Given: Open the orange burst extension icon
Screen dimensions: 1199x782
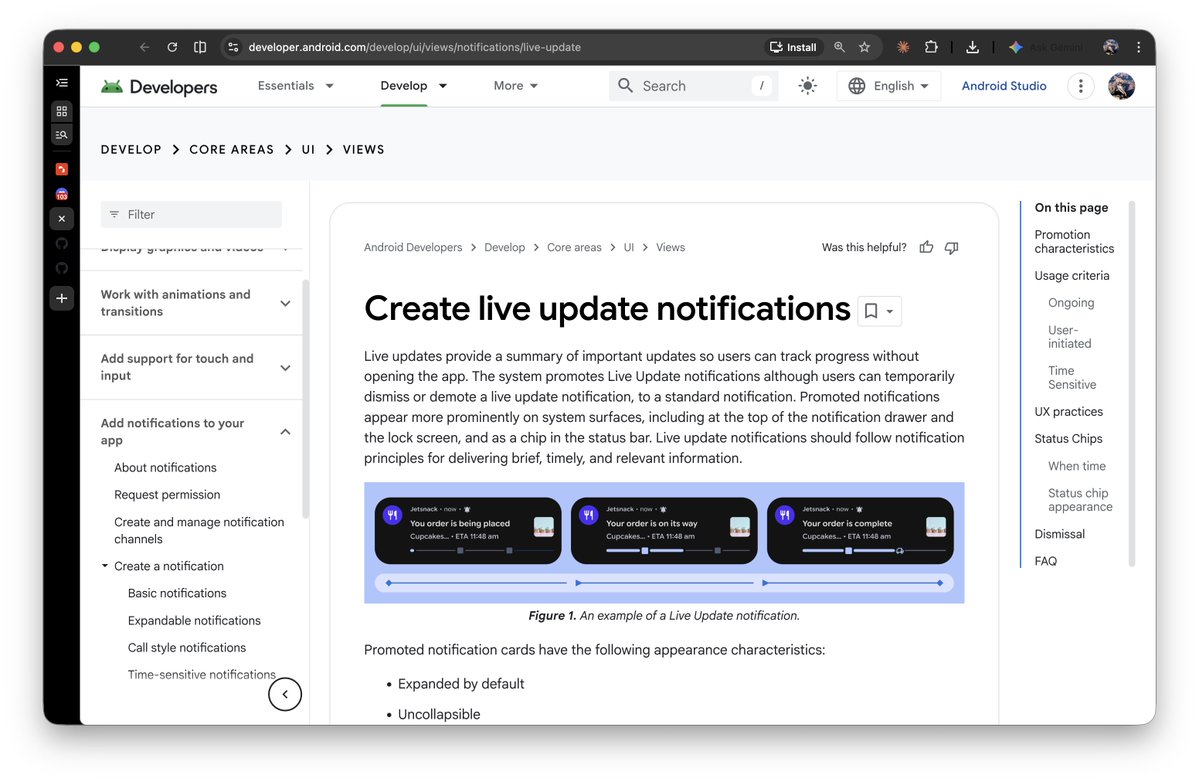Looking at the screenshot, I should [x=903, y=47].
